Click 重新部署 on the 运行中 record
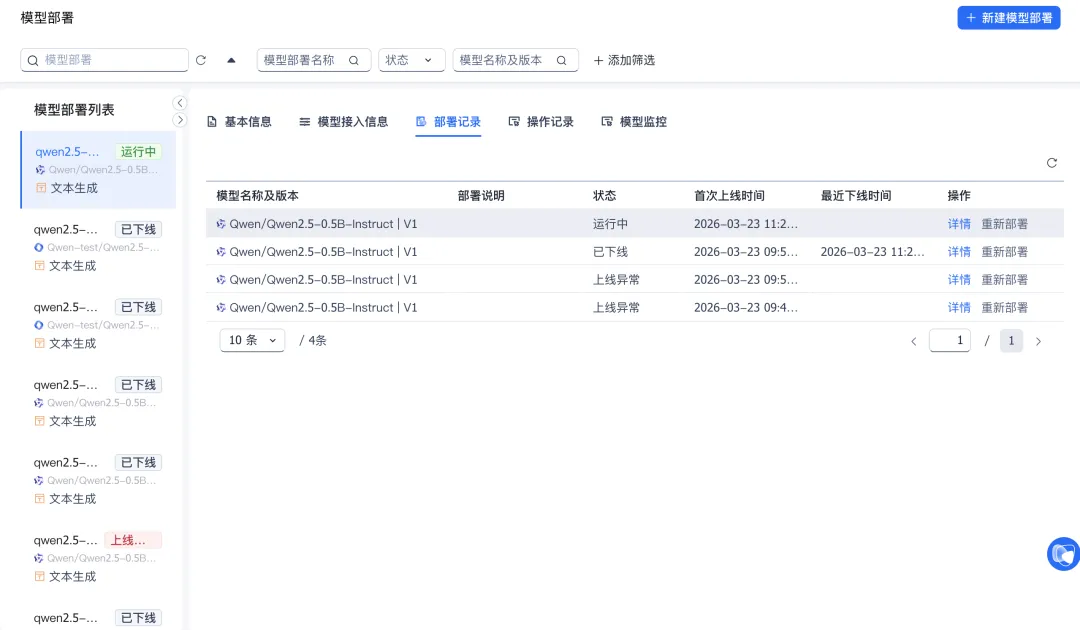 [x=1004, y=224]
